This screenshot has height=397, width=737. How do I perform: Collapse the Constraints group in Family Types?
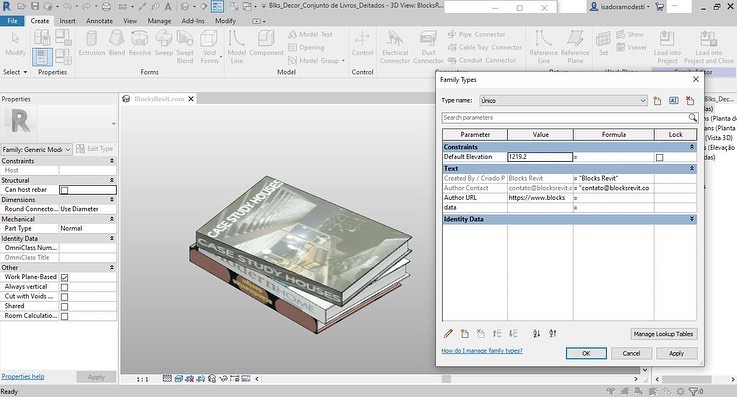tap(691, 147)
